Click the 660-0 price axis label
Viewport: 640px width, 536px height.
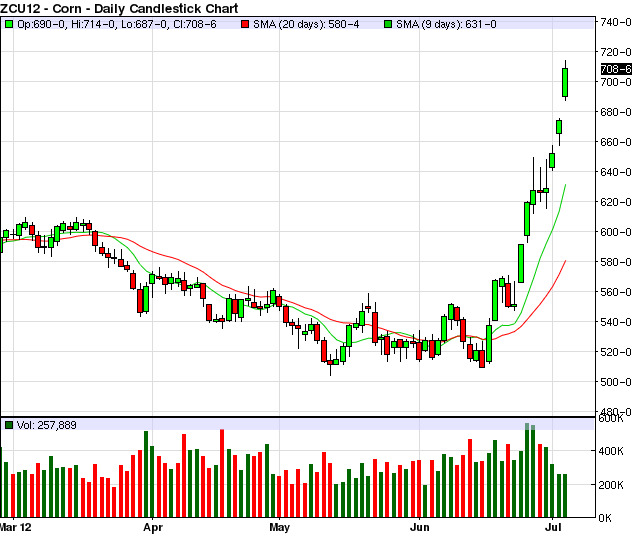tap(616, 142)
